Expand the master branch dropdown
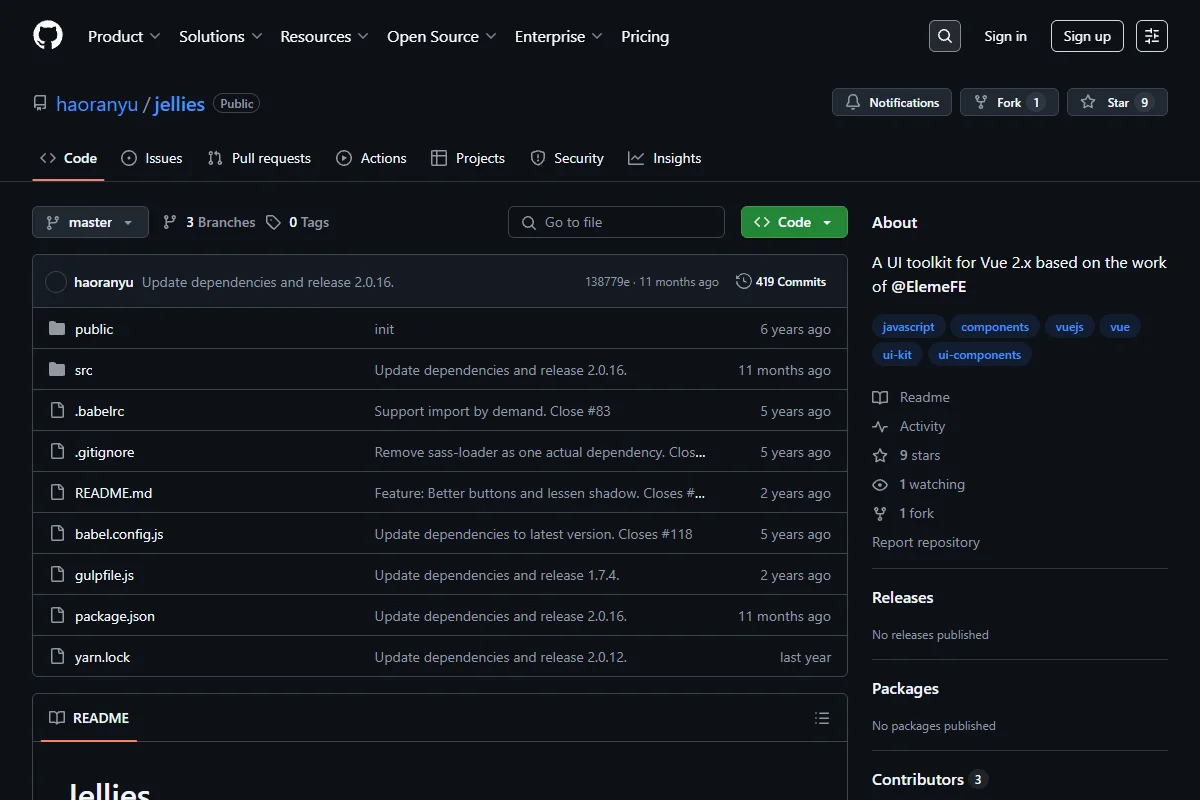This screenshot has height=800, width=1200. click(90, 222)
